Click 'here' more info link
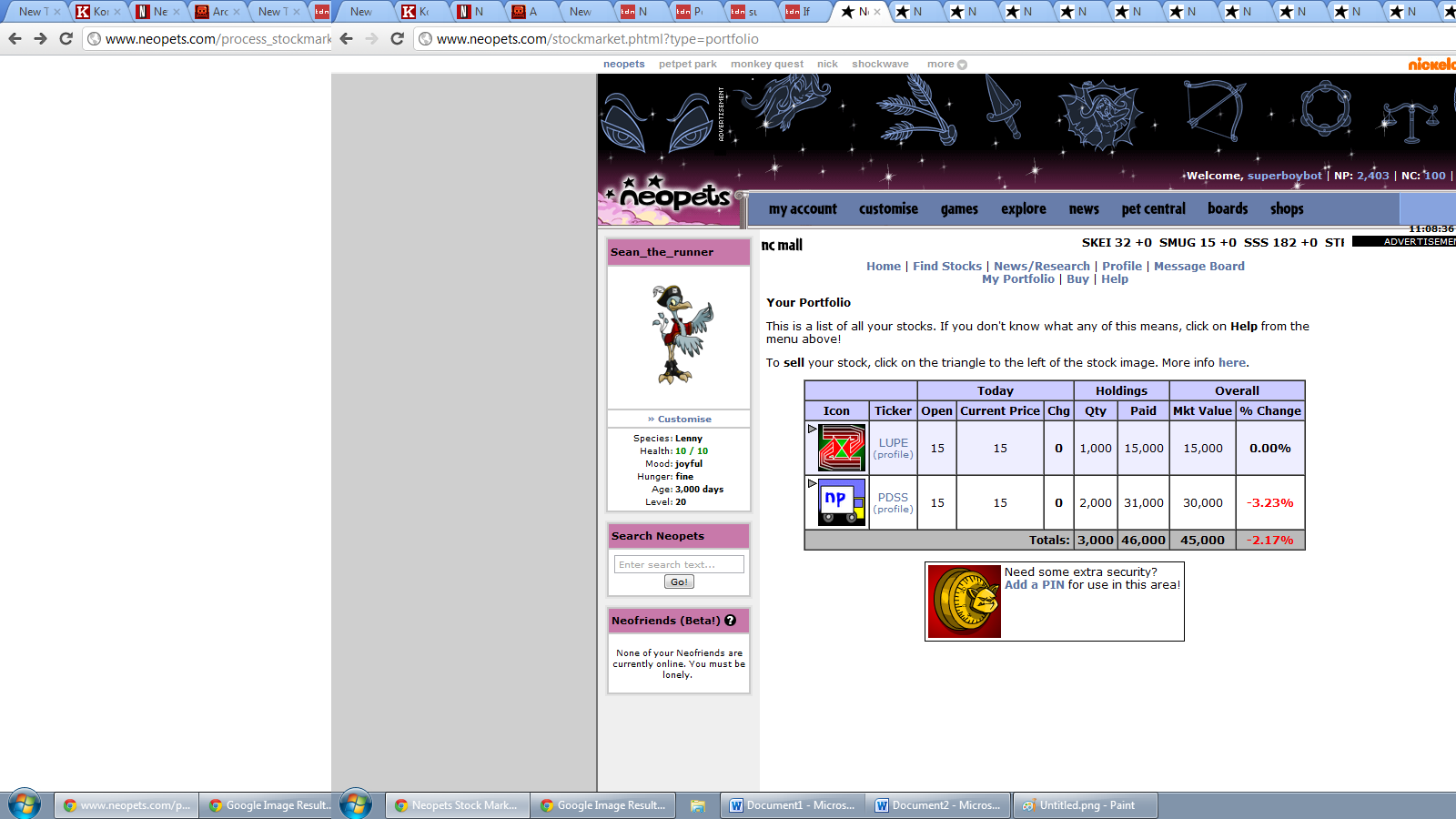Image resolution: width=1456 pixels, height=819 pixels. click(x=1232, y=363)
